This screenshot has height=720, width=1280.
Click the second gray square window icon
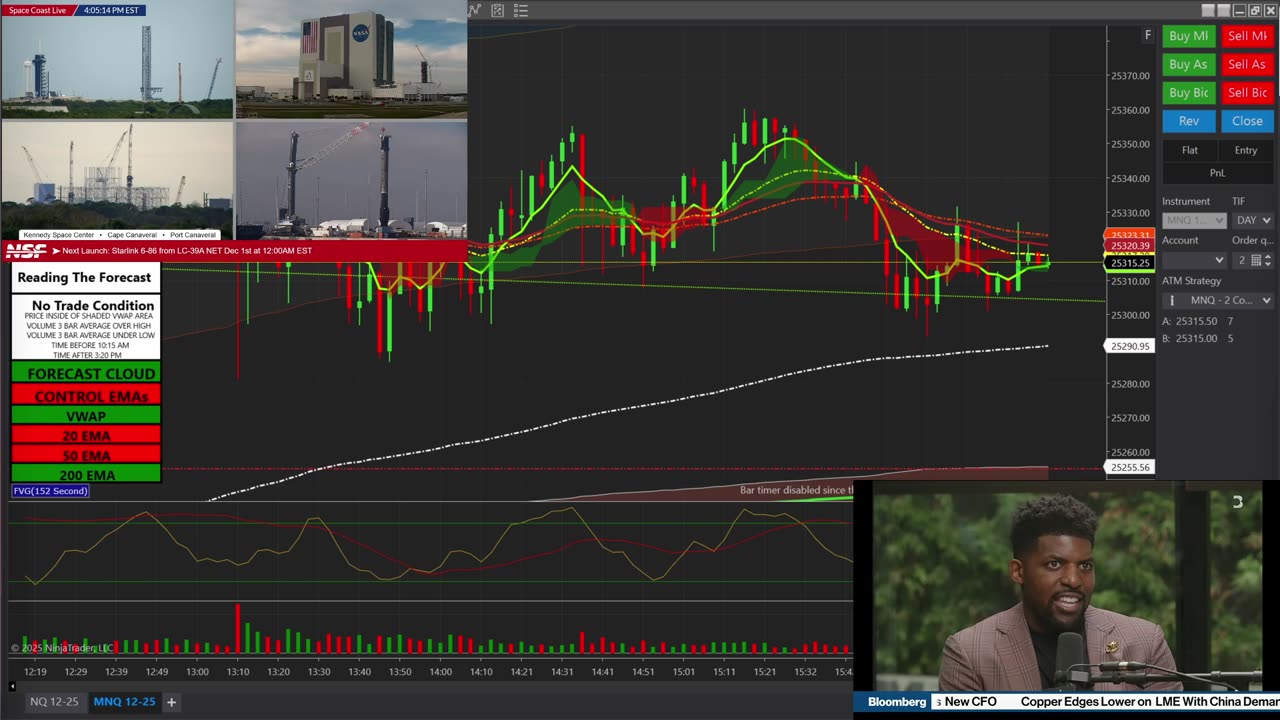1223,10
